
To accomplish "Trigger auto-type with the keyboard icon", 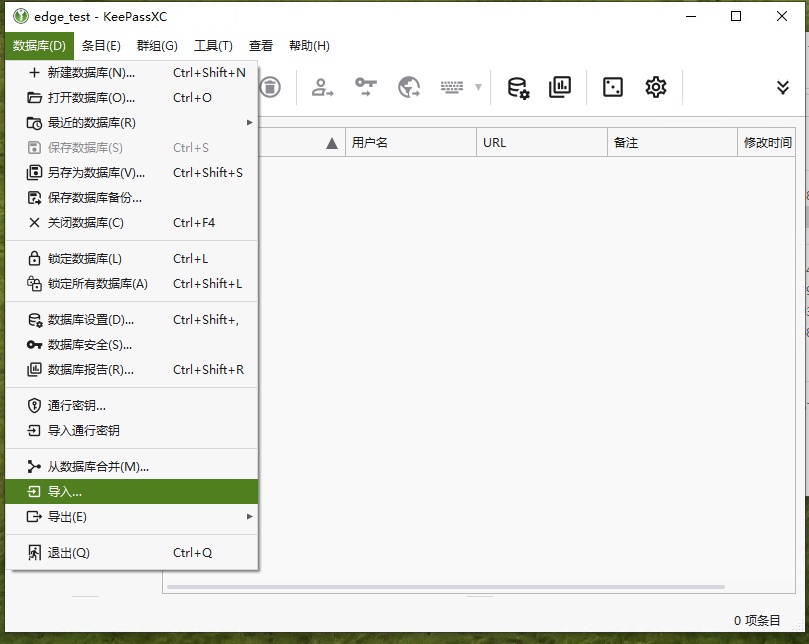I will tap(450, 87).
